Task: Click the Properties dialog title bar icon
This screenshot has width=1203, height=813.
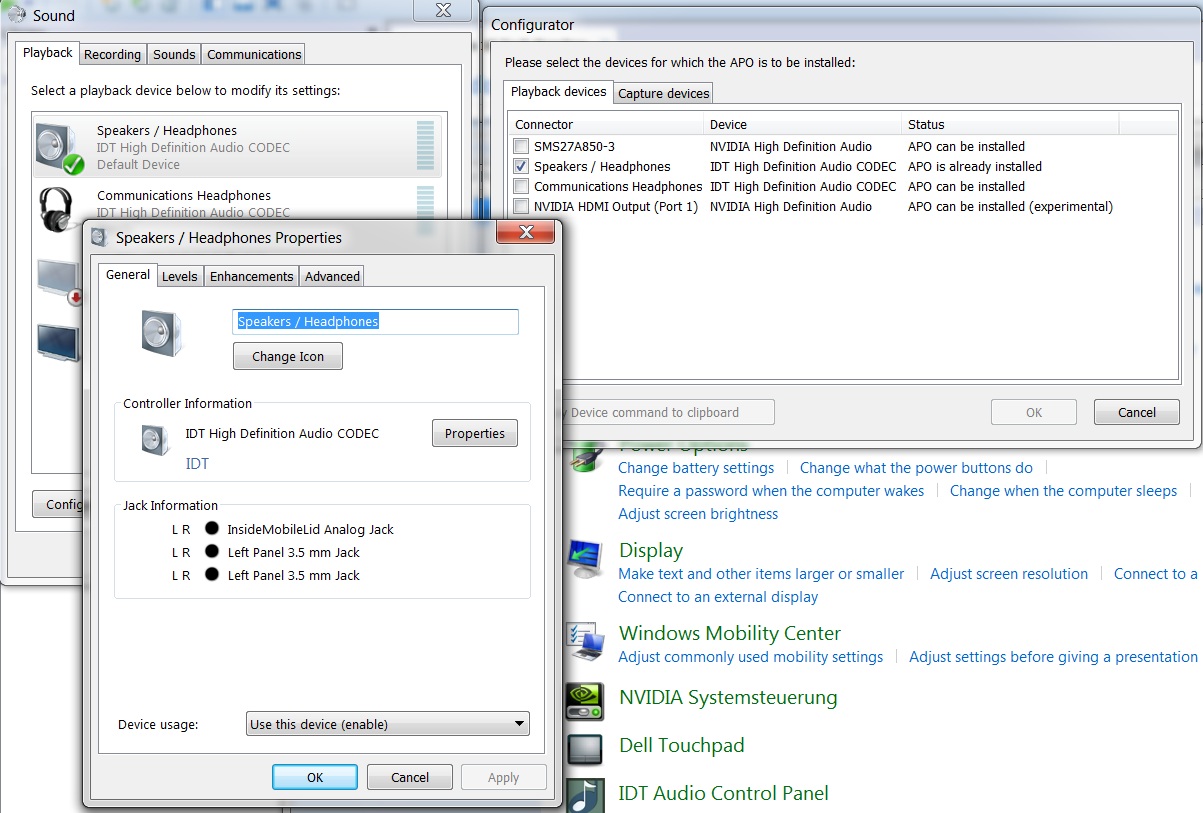Action: pyautogui.click(x=98, y=237)
